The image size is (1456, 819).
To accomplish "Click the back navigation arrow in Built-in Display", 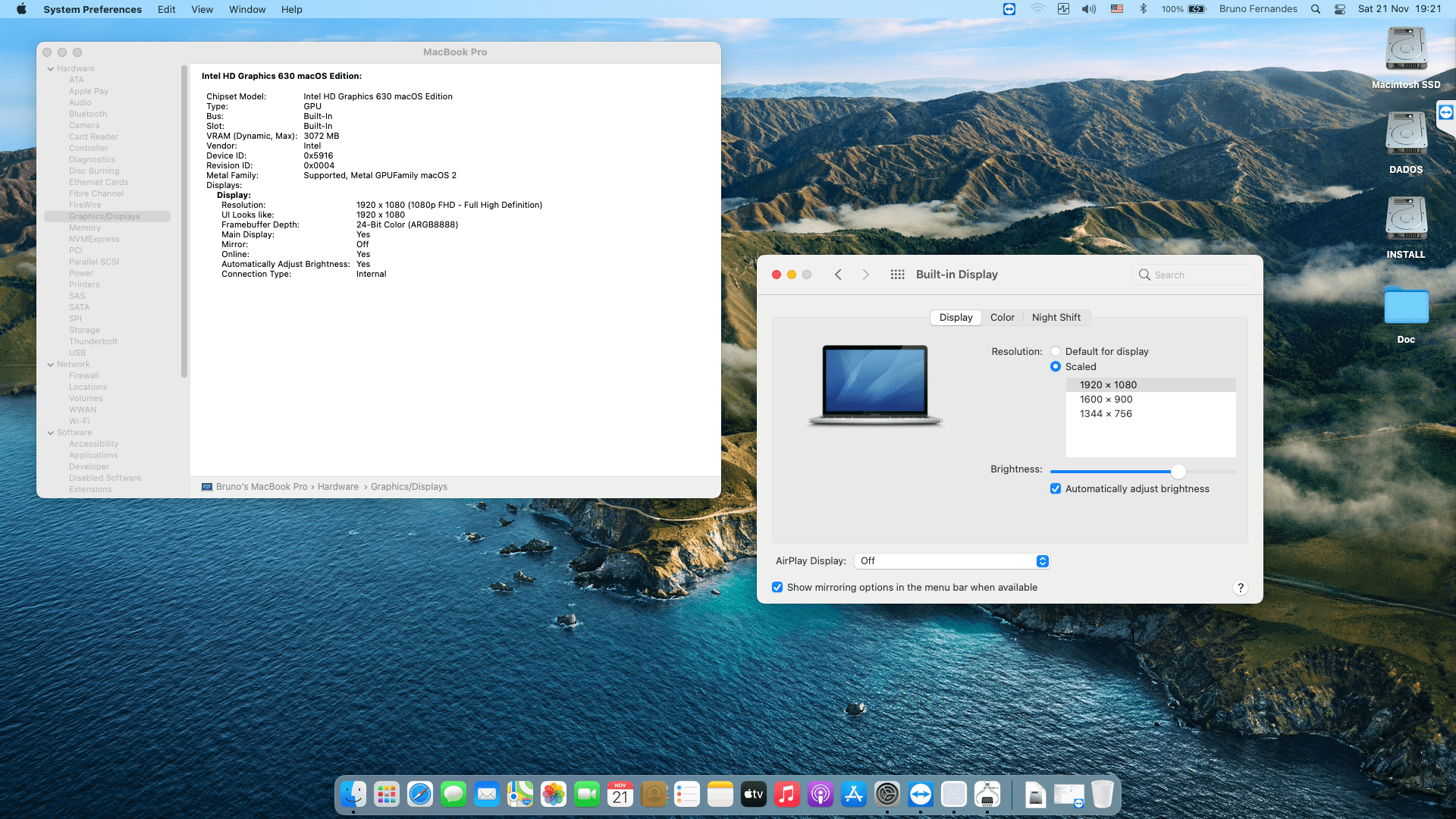I will tap(839, 274).
